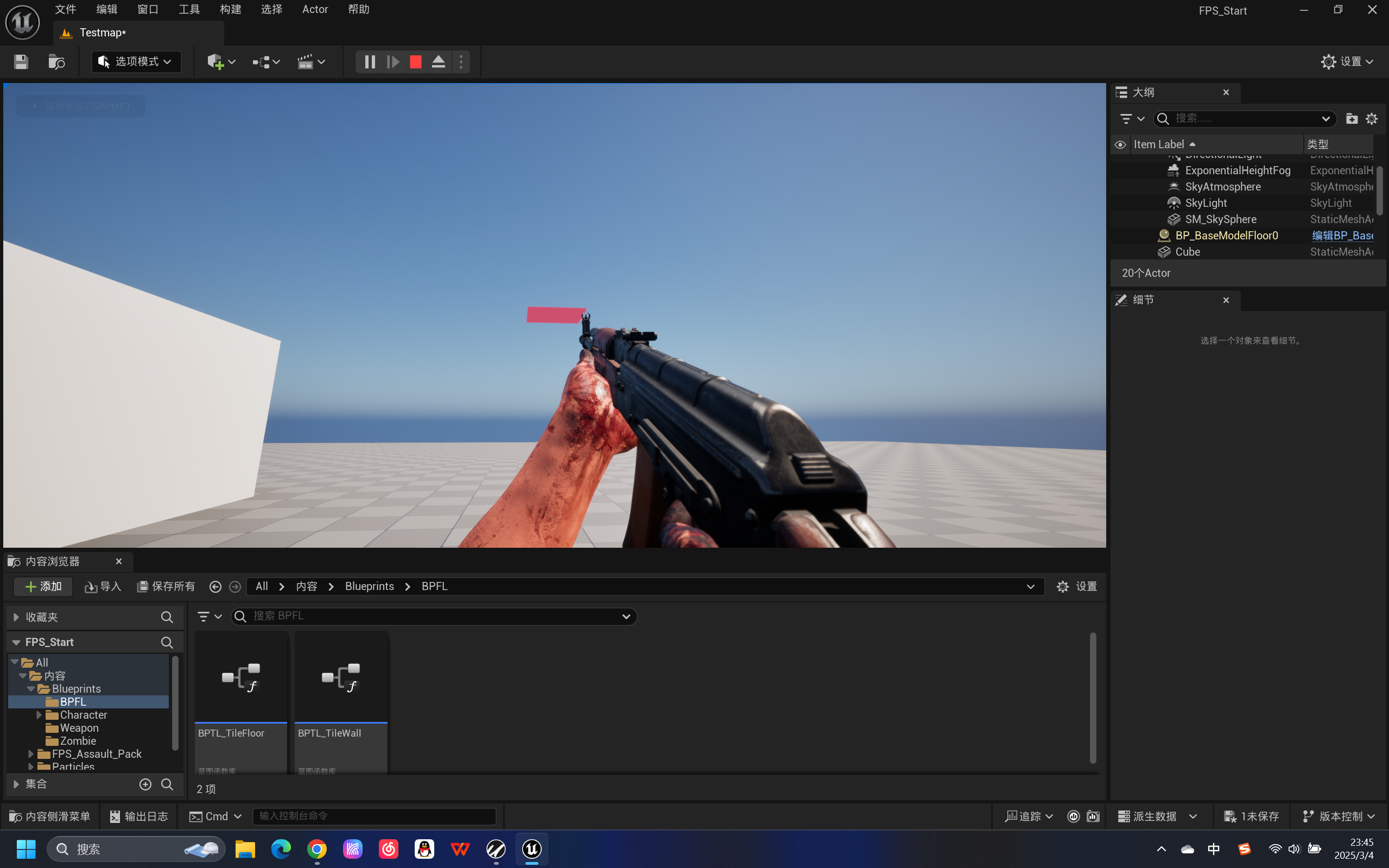This screenshot has height=868, width=1389.
Task: Open the BP_BaseModelFloor0 edit blueprint link
Action: click(1342, 236)
